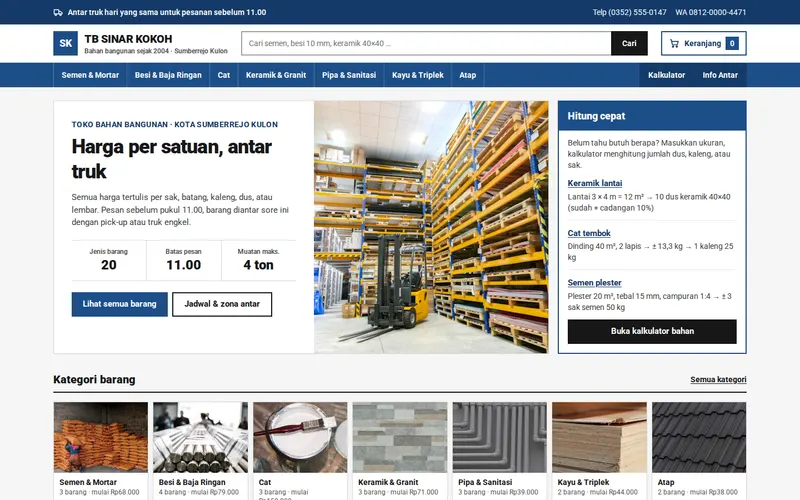Open the Kayu & Triplek menu
The image size is (800, 500).
tap(417, 75)
